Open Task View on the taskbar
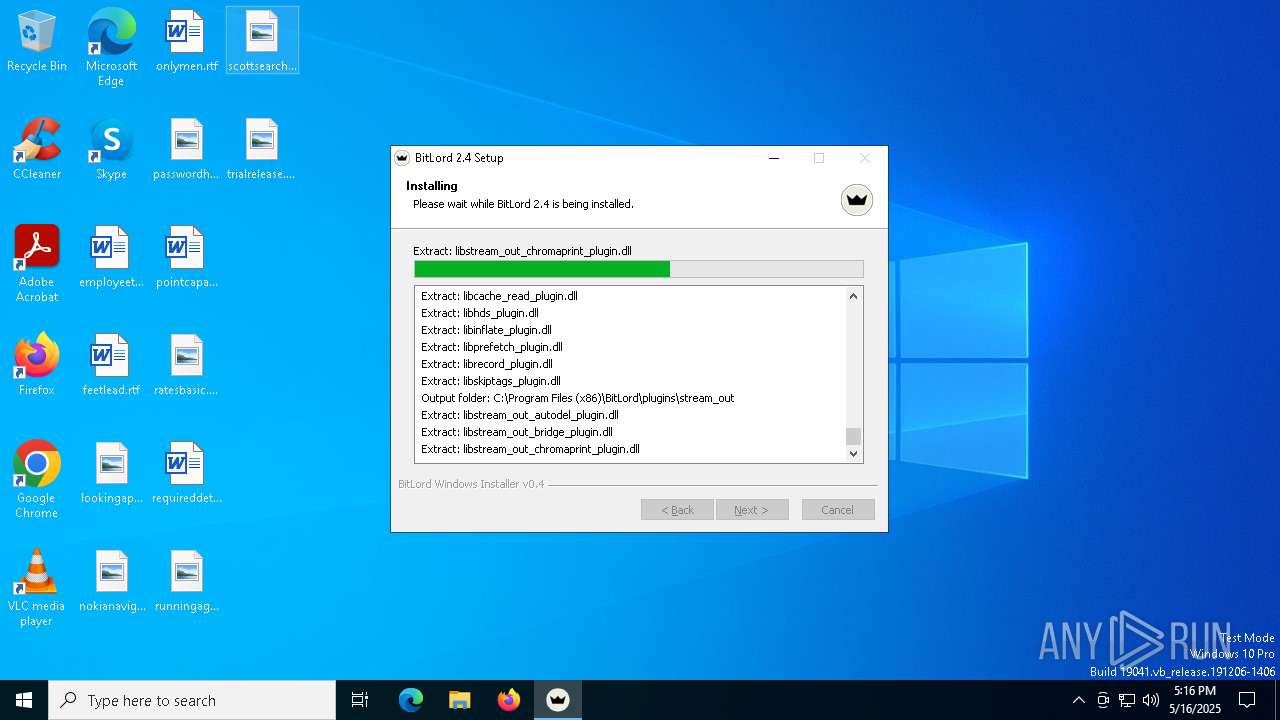The image size is (1280, 720). (360, 700)
